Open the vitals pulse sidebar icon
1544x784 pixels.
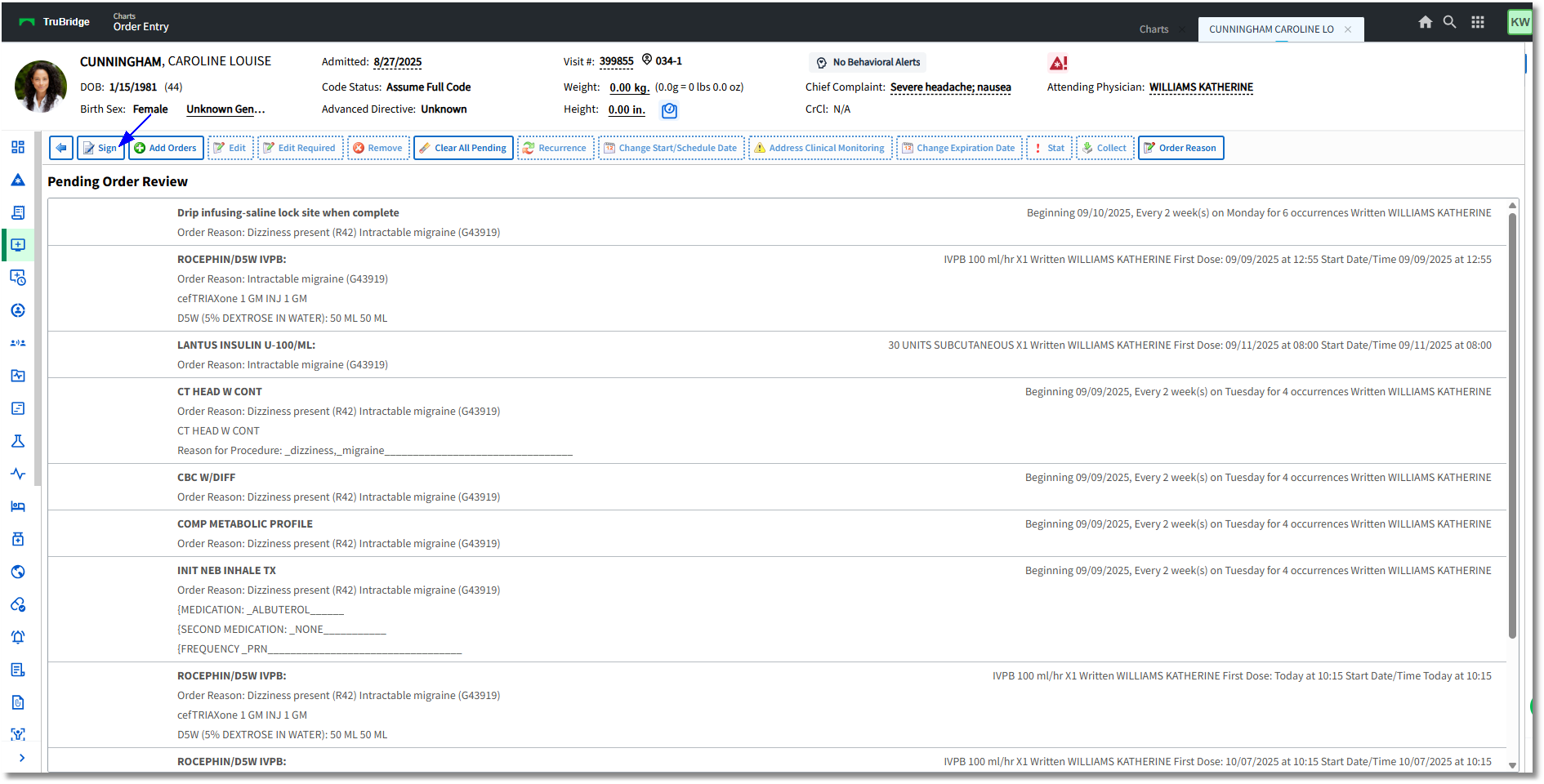coord(18,474)
